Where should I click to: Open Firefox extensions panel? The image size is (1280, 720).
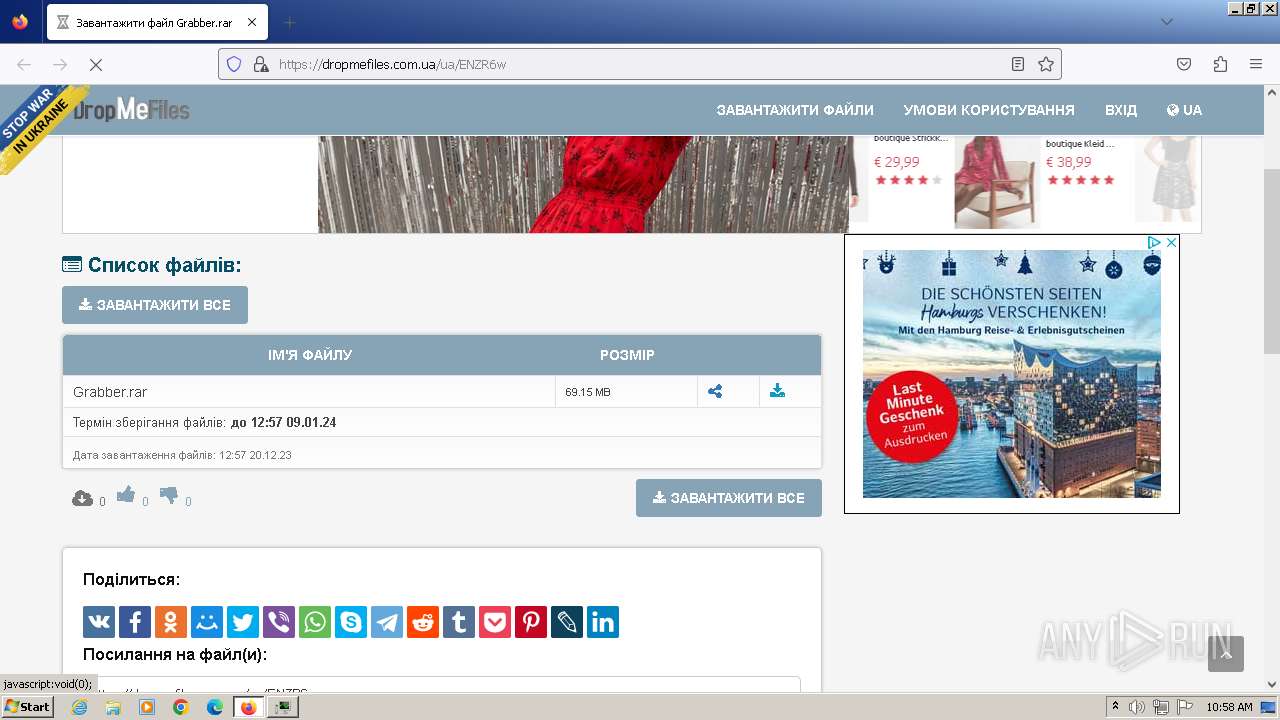click(1220, 64)
